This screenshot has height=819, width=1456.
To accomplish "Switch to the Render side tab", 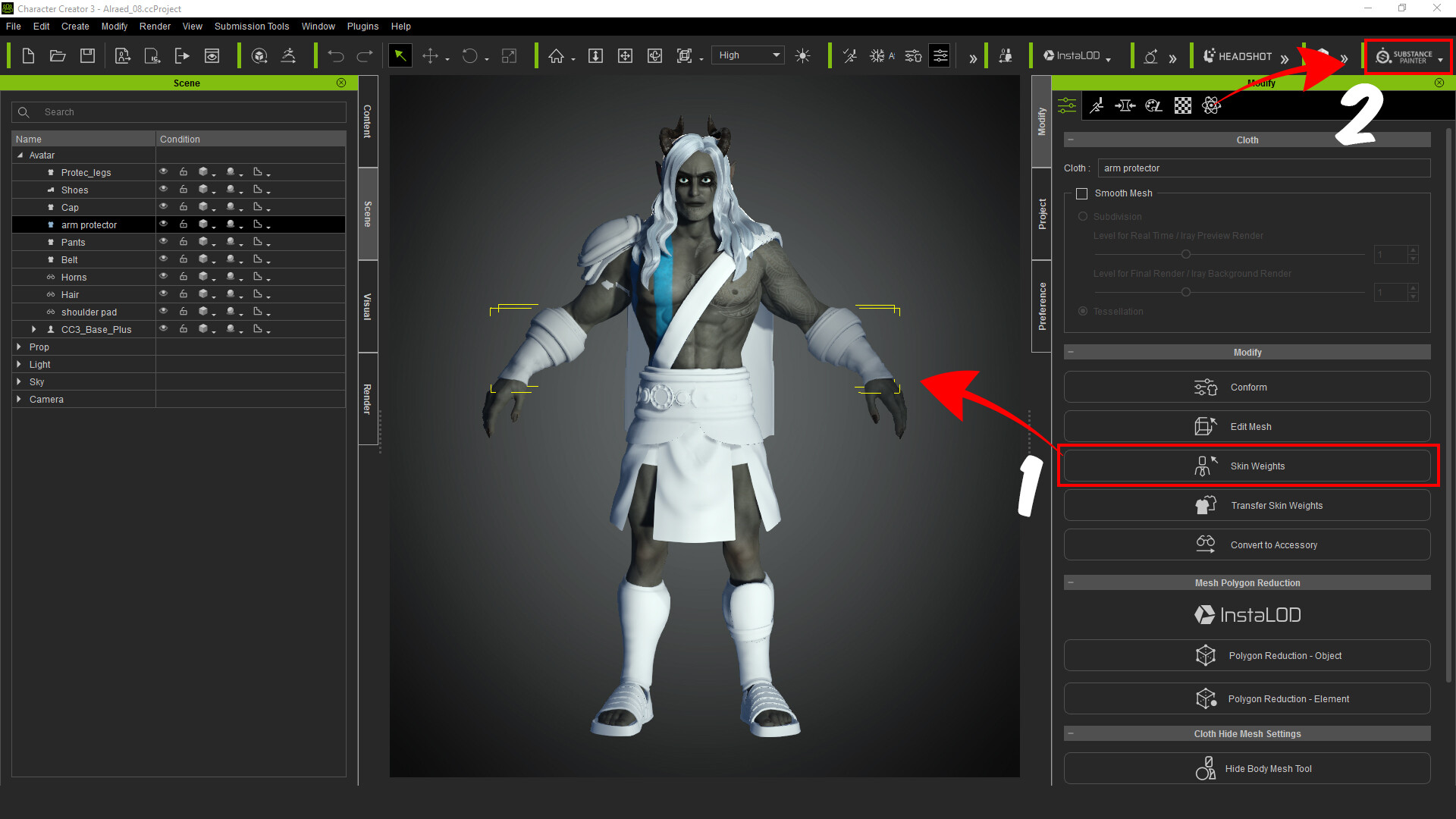I will pos(367,400).
